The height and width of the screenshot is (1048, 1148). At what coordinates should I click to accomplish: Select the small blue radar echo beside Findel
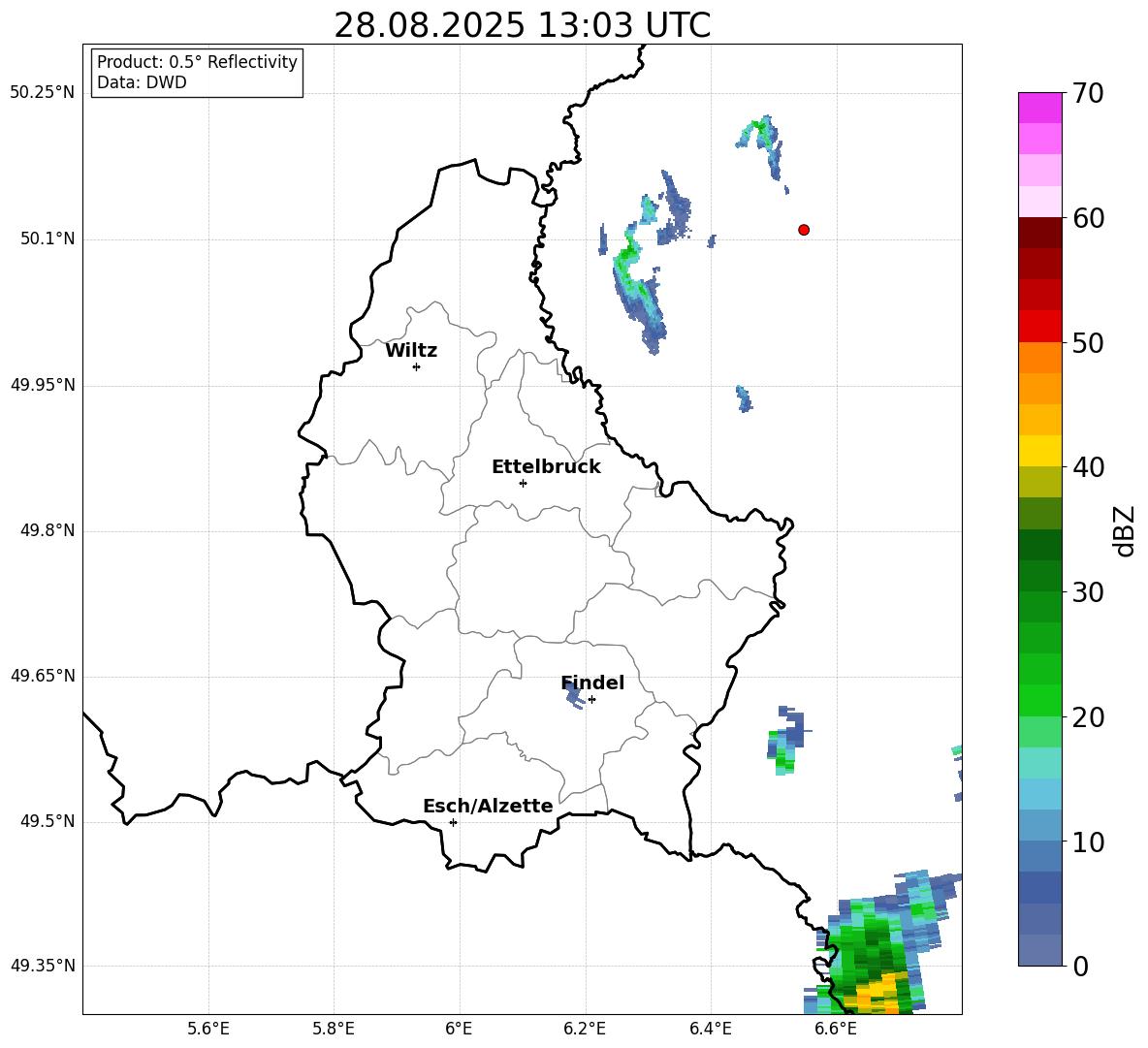[x=573, y=694]
